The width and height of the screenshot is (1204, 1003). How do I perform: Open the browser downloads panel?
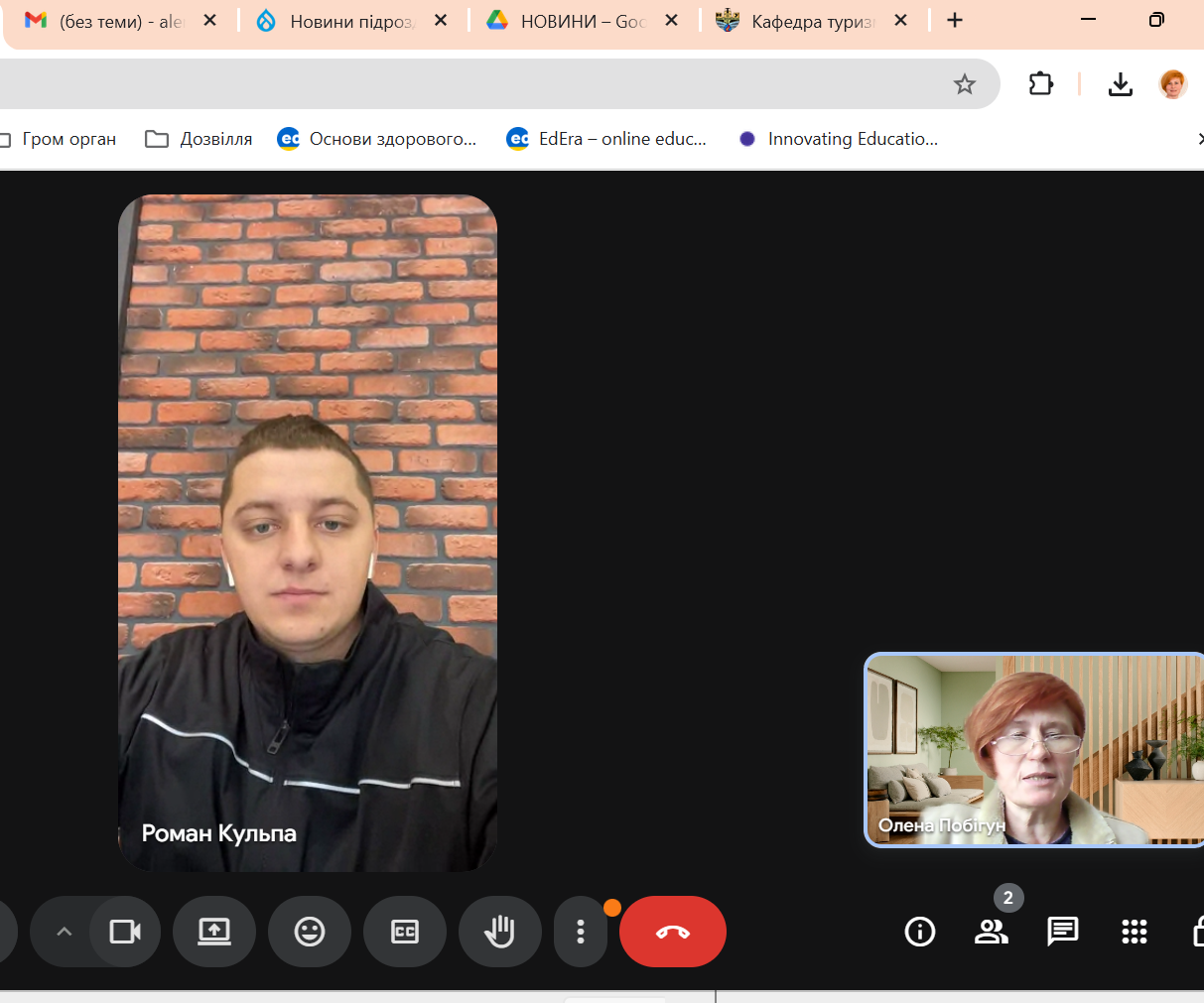[x=1120, y=84]
